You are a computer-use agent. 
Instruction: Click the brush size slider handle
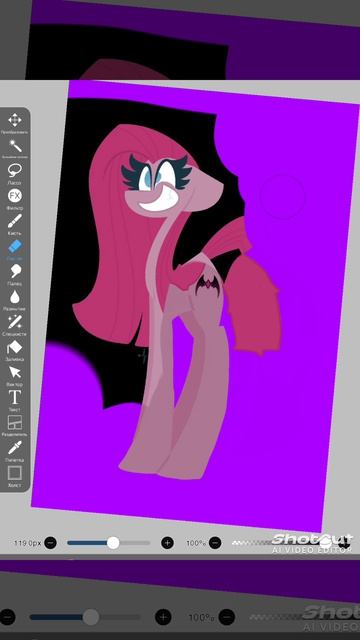pos(113,543)
